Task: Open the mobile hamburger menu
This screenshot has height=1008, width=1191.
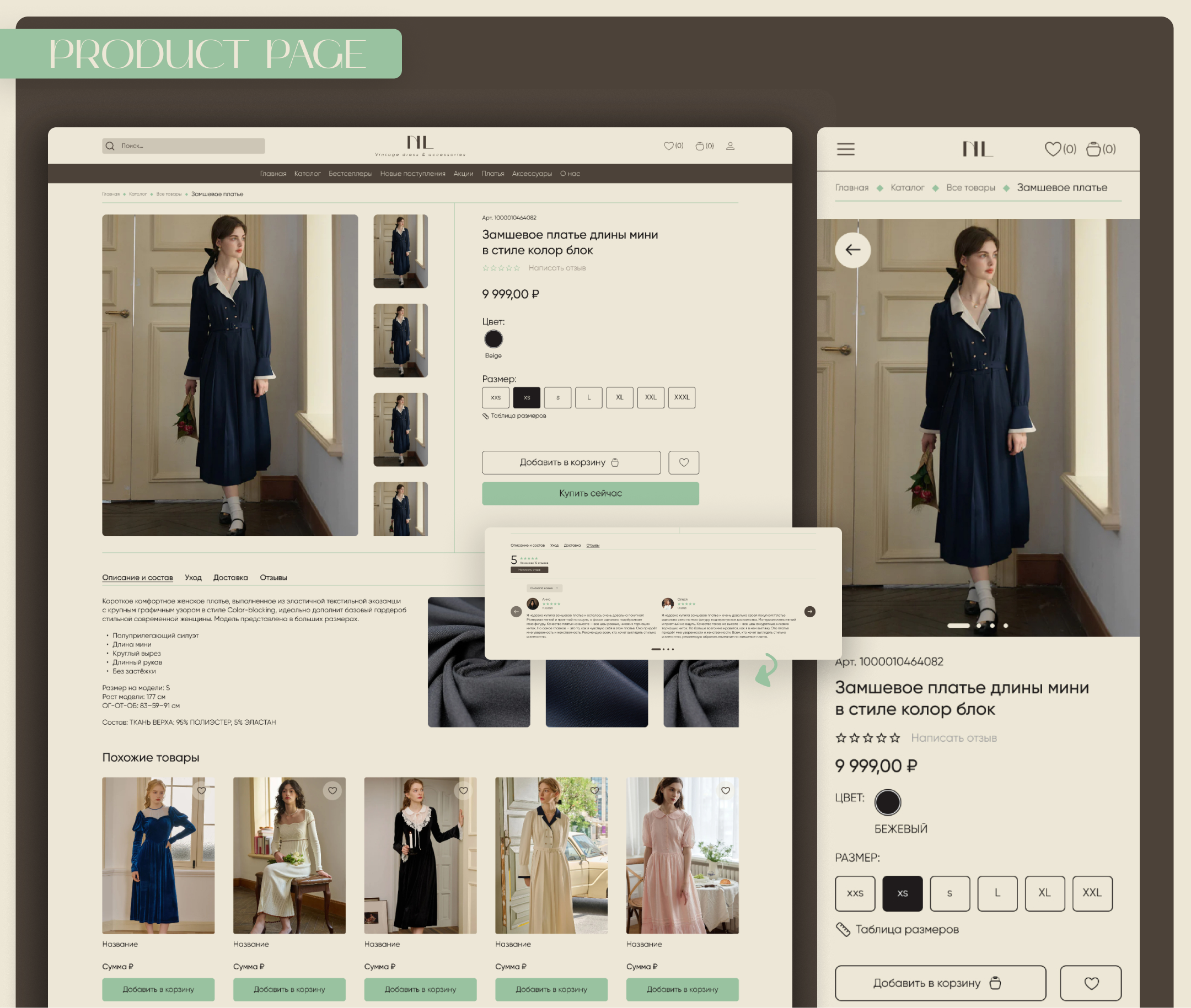Action: (x=846, y=149)
